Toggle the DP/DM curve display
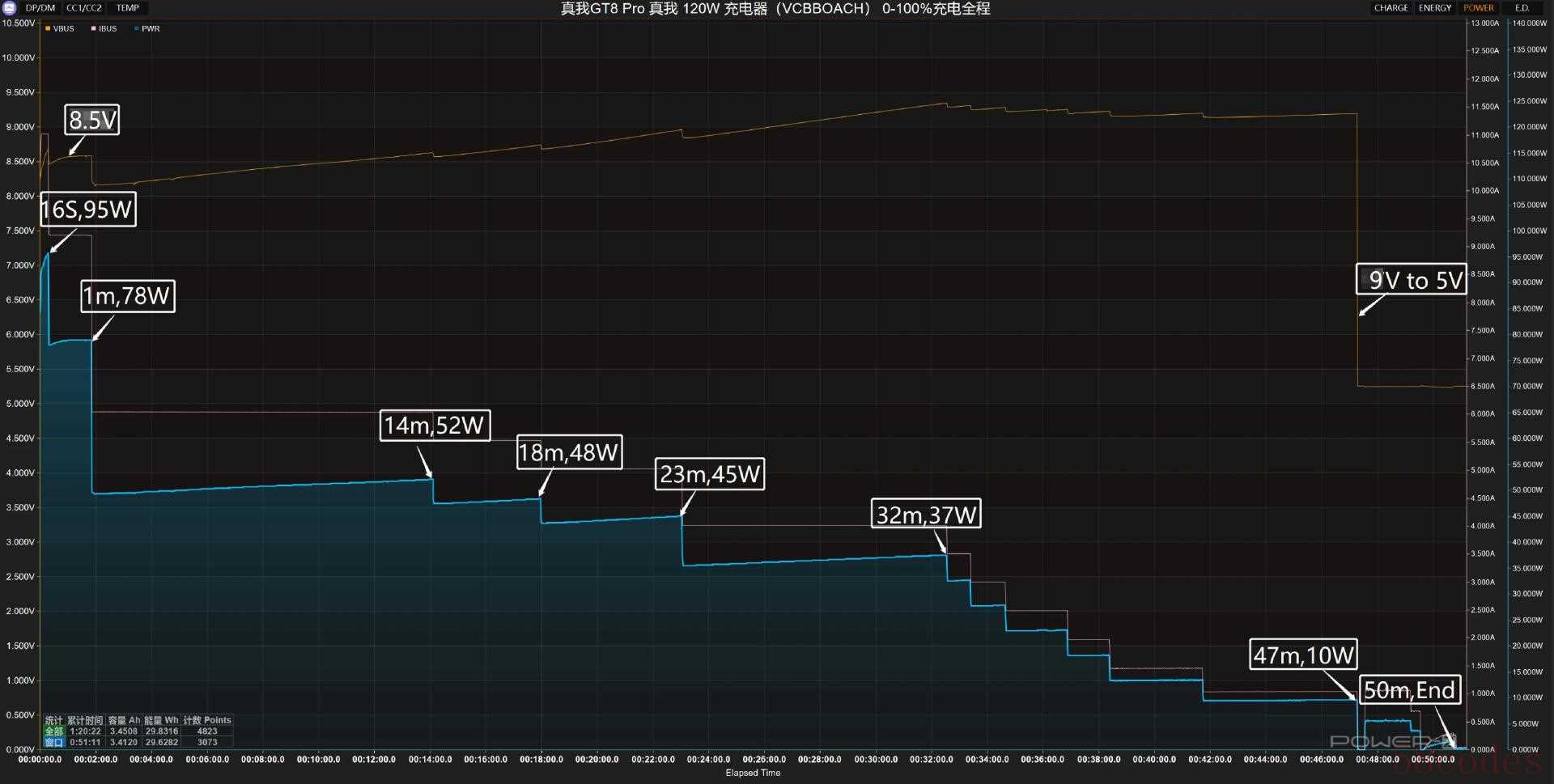Viewport: 1554px width, 784px height. click(40, 8)
